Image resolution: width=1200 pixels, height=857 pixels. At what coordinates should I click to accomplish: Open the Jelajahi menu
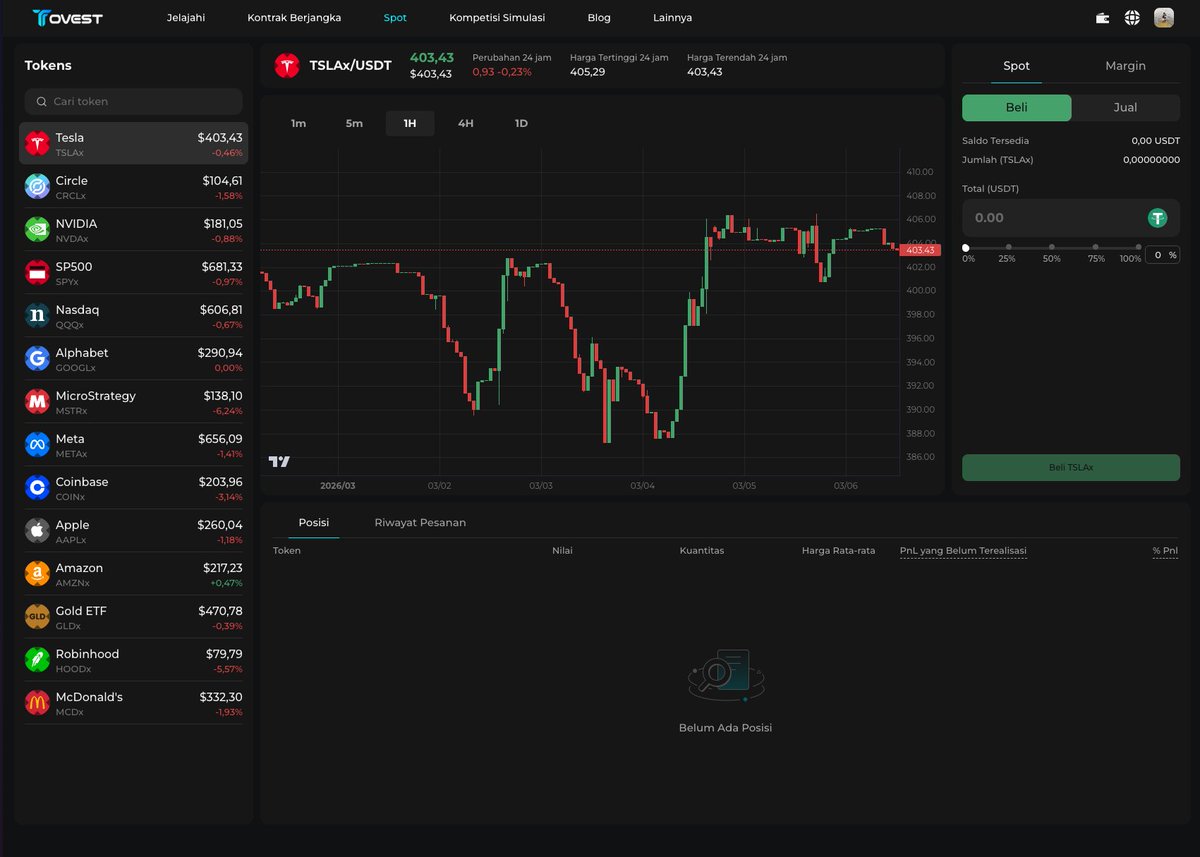coord(186,18)
